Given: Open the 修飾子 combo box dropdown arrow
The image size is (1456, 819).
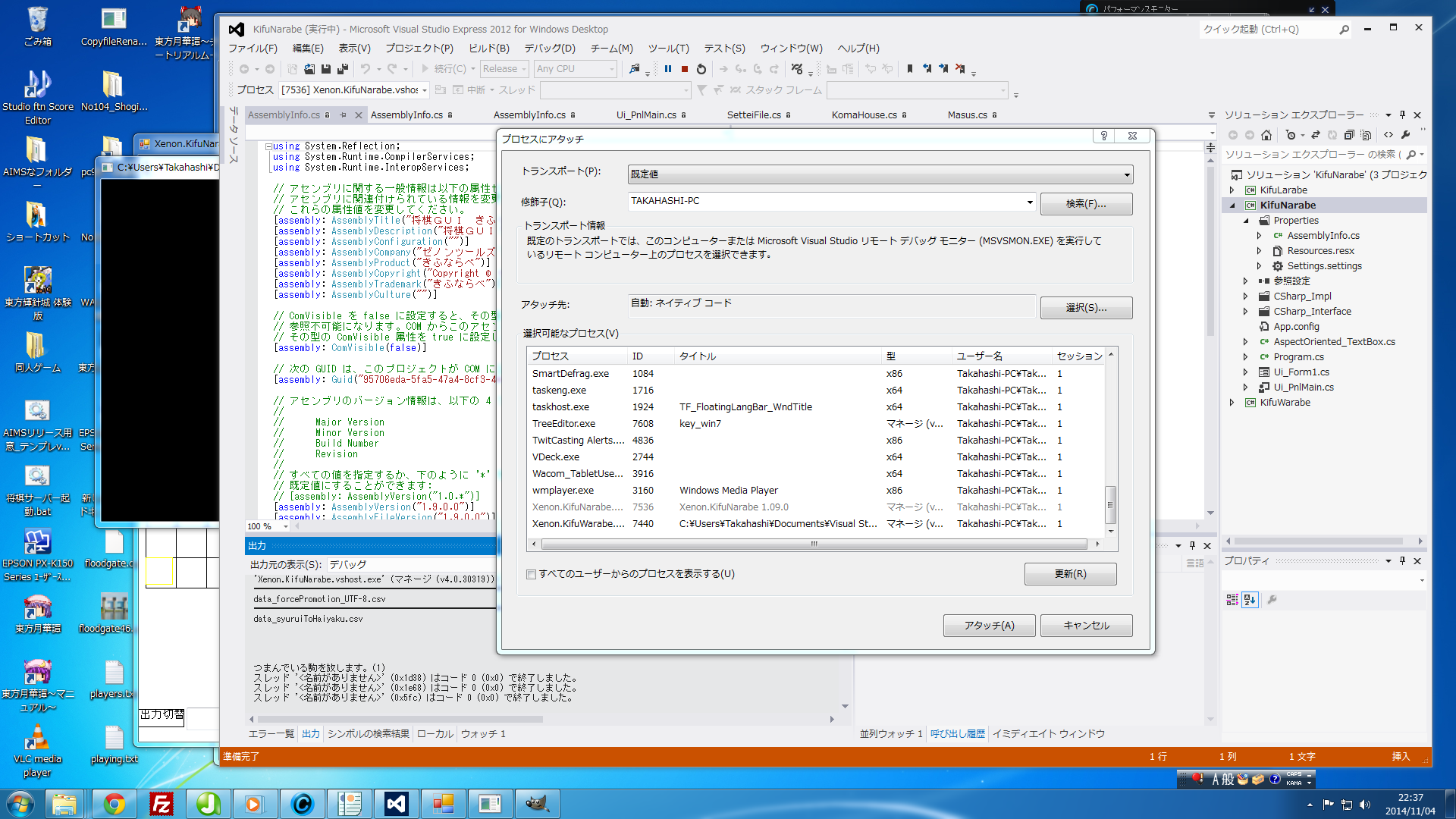Looking at the screenshot, I should tap(1030, 202).
